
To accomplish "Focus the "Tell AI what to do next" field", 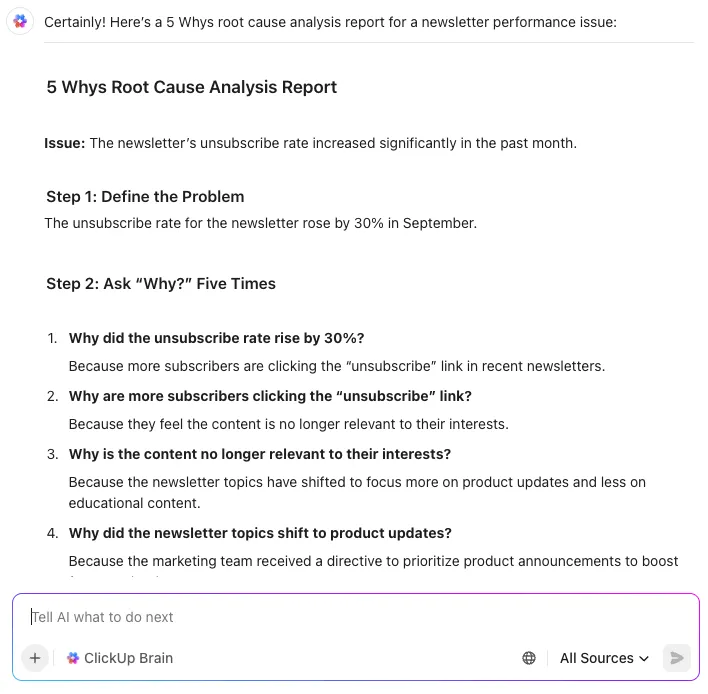I will 355,617.
